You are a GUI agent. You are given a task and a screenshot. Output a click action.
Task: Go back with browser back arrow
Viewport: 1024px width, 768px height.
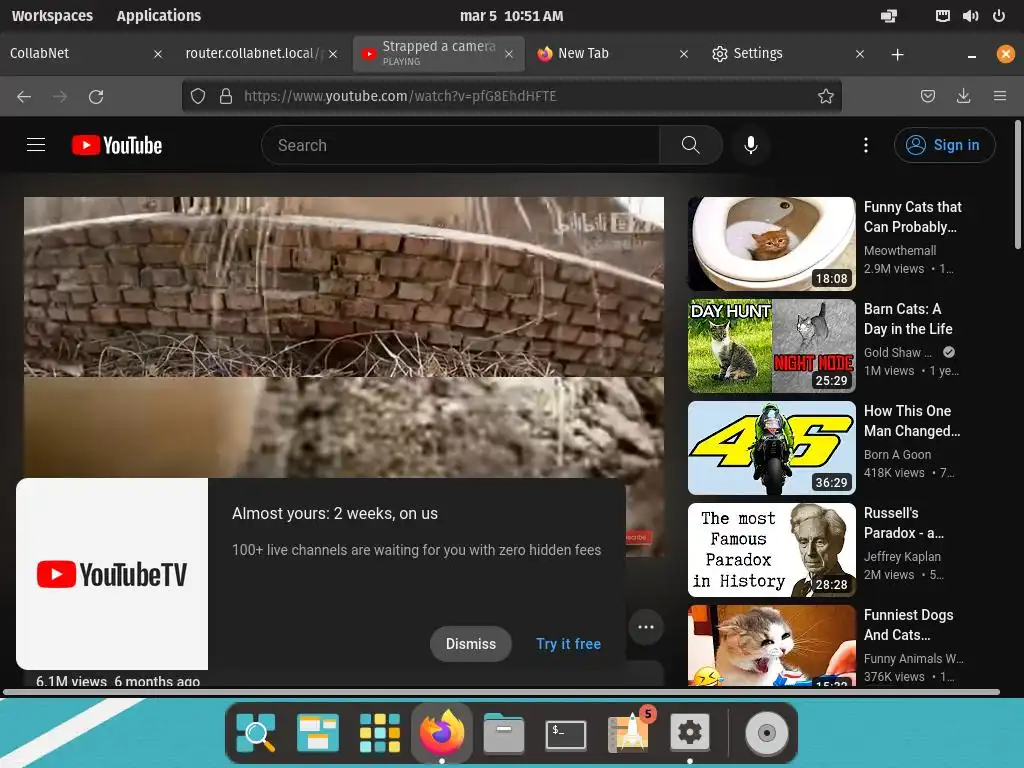(24, 97)
